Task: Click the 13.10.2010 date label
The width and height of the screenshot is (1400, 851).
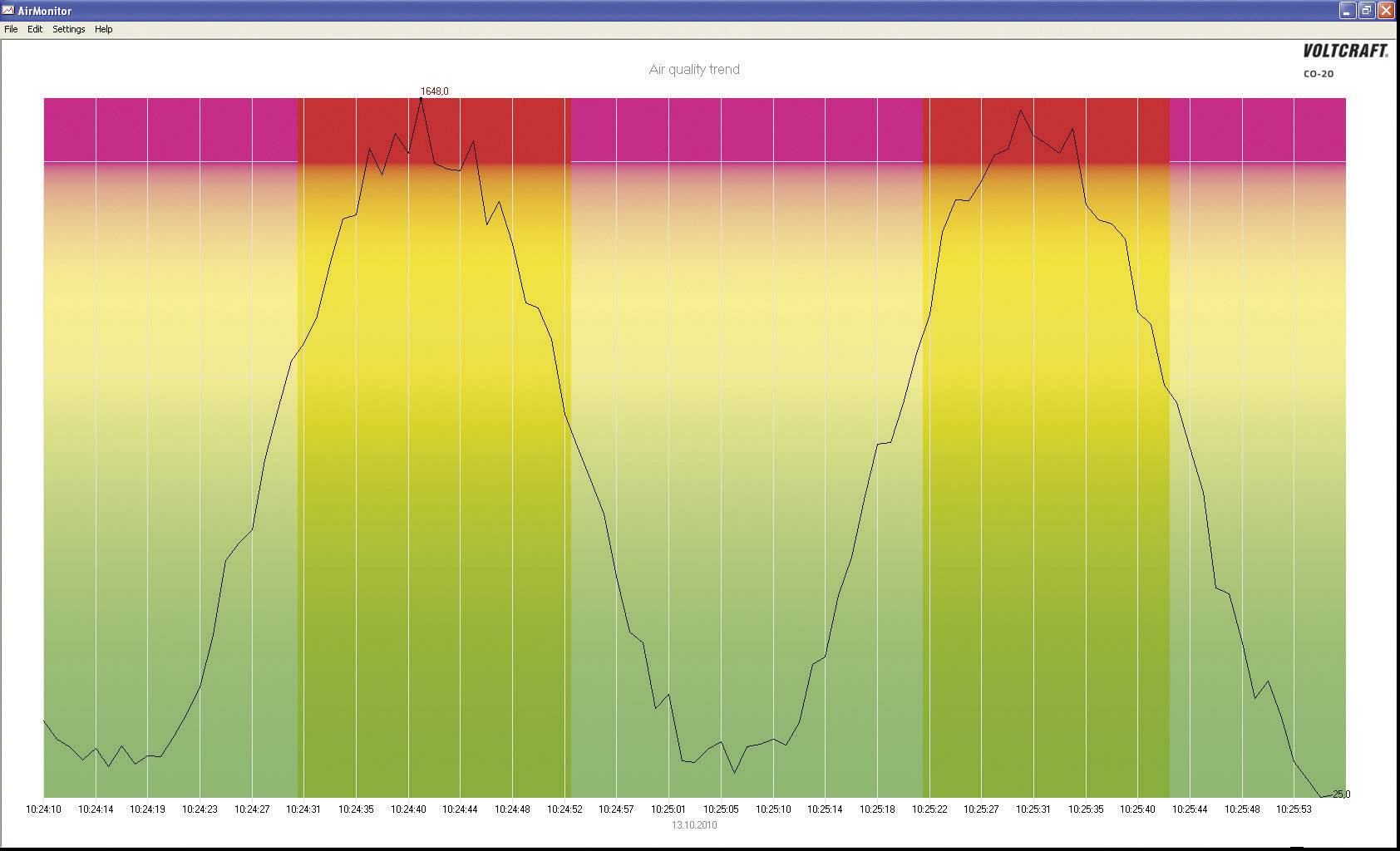Action: tap(694, 825)
